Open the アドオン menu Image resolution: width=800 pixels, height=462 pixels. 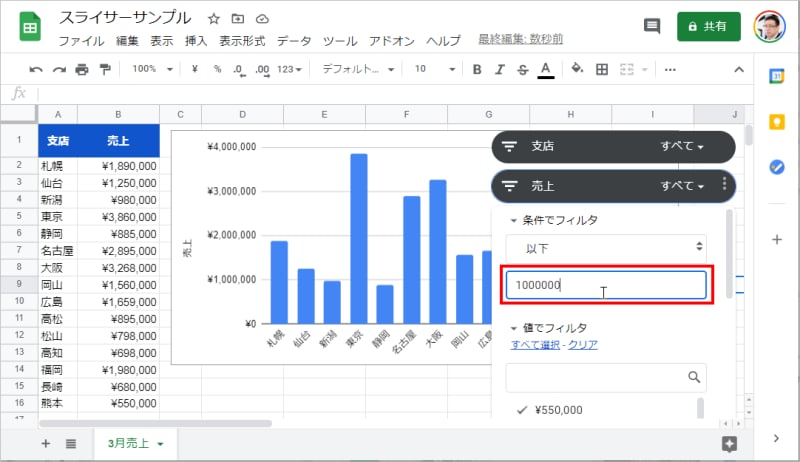pyautogui.click(x=392, y=41)
